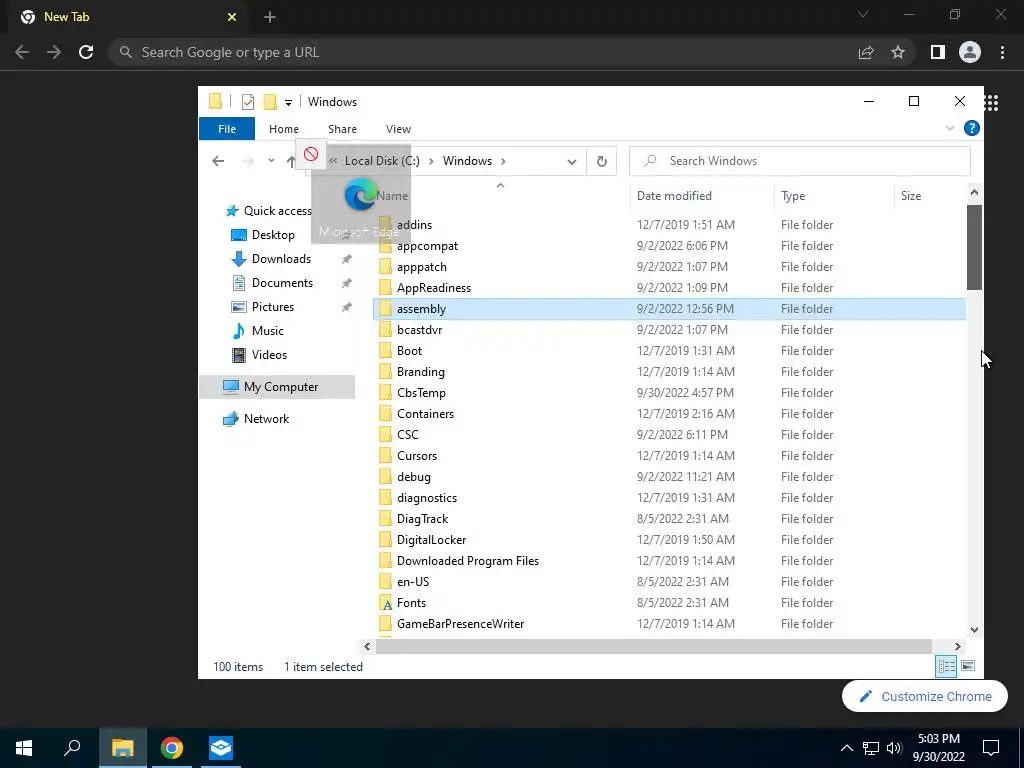Toggle Chrome's side panel icon
Image resolution: width=1024 pixels, height=768 pixels.
click(x=938, y=52)
